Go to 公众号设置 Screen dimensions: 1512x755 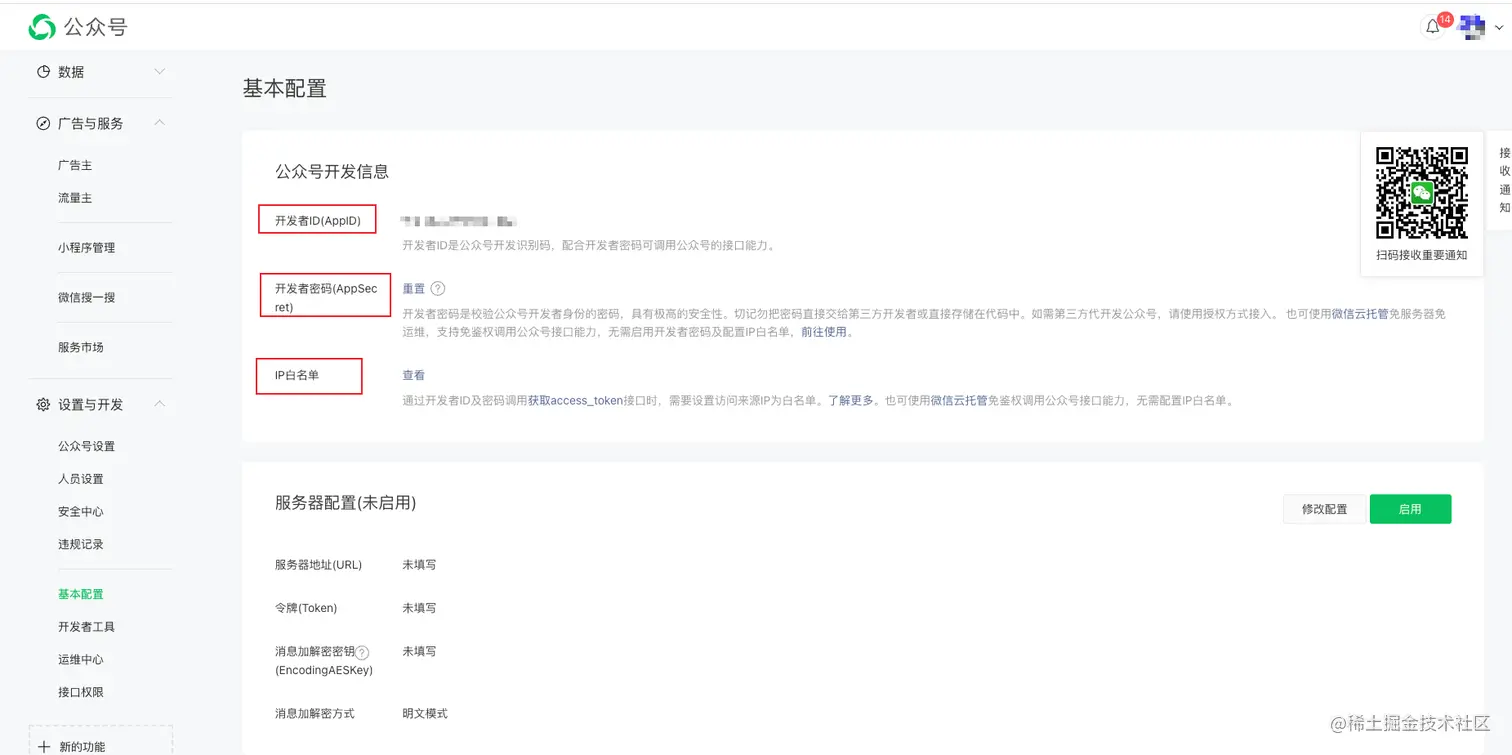click(x=86, y=446)
